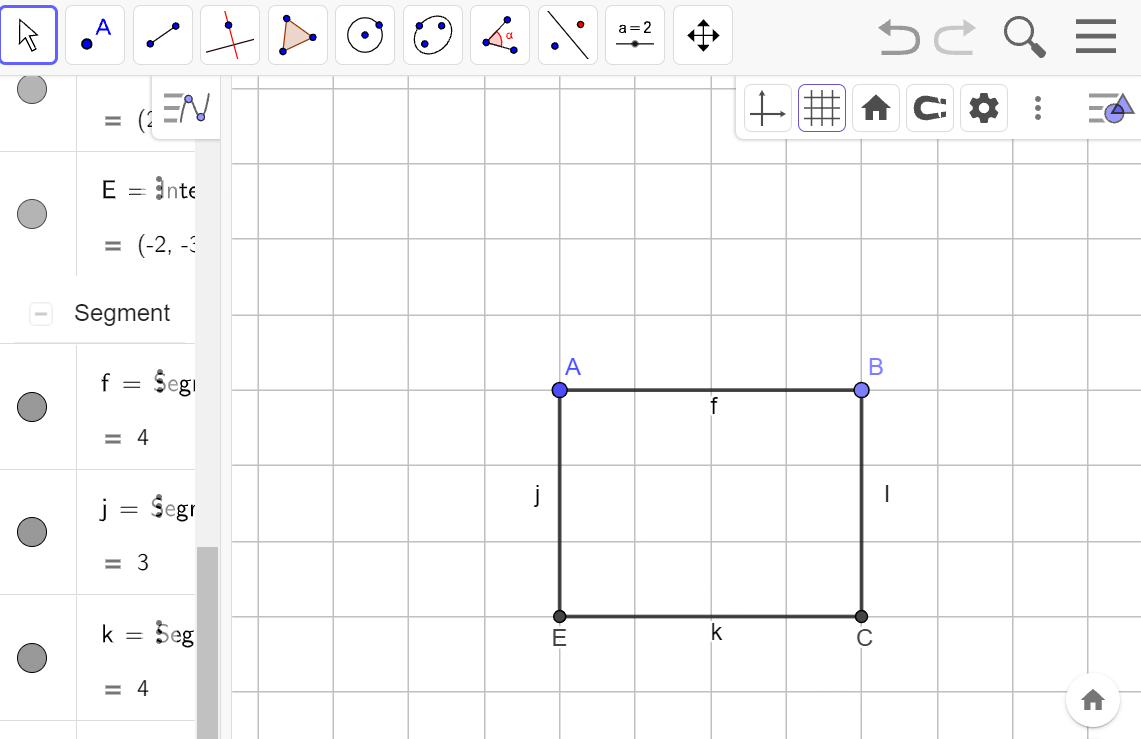Click point B in the graphics view
Image resolution: width=1141 pixels, height=739 pixels.
[862, 391]
